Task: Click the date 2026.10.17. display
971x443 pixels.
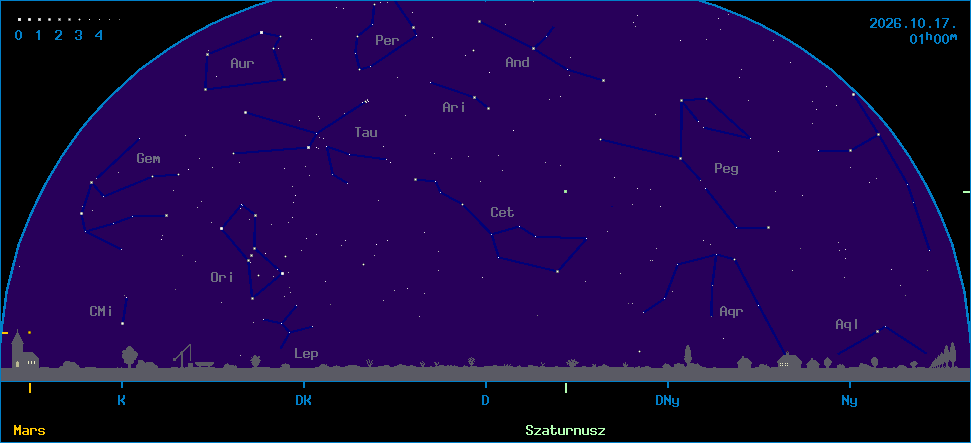Action: pyautogui.click(x=913, y=24)
